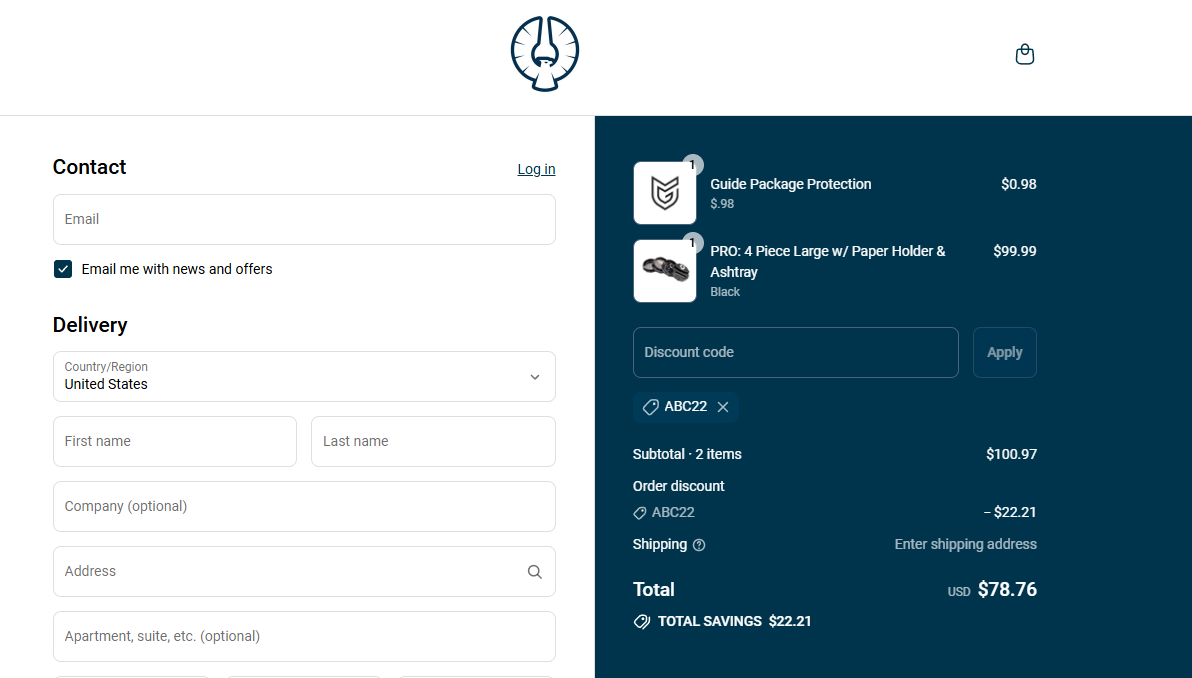1192x678 pixels.
Task: Click the Log in link
Action: [x=536, y=169]
